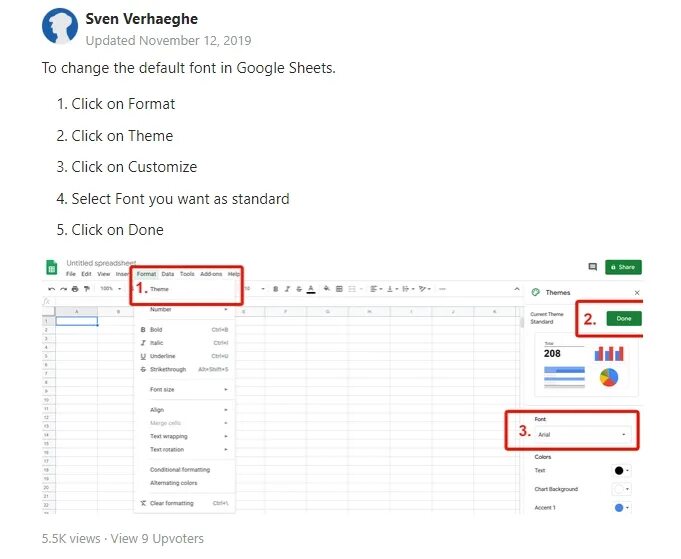Click the Fill color toolbar icon

327,289
